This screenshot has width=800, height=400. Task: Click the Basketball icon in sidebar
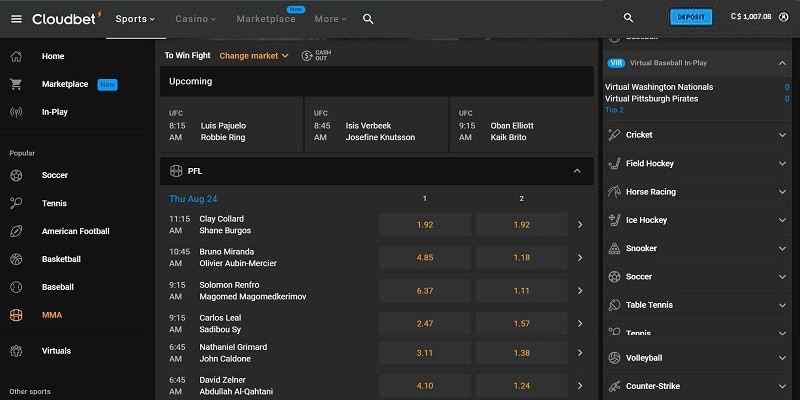coord(16,259)
